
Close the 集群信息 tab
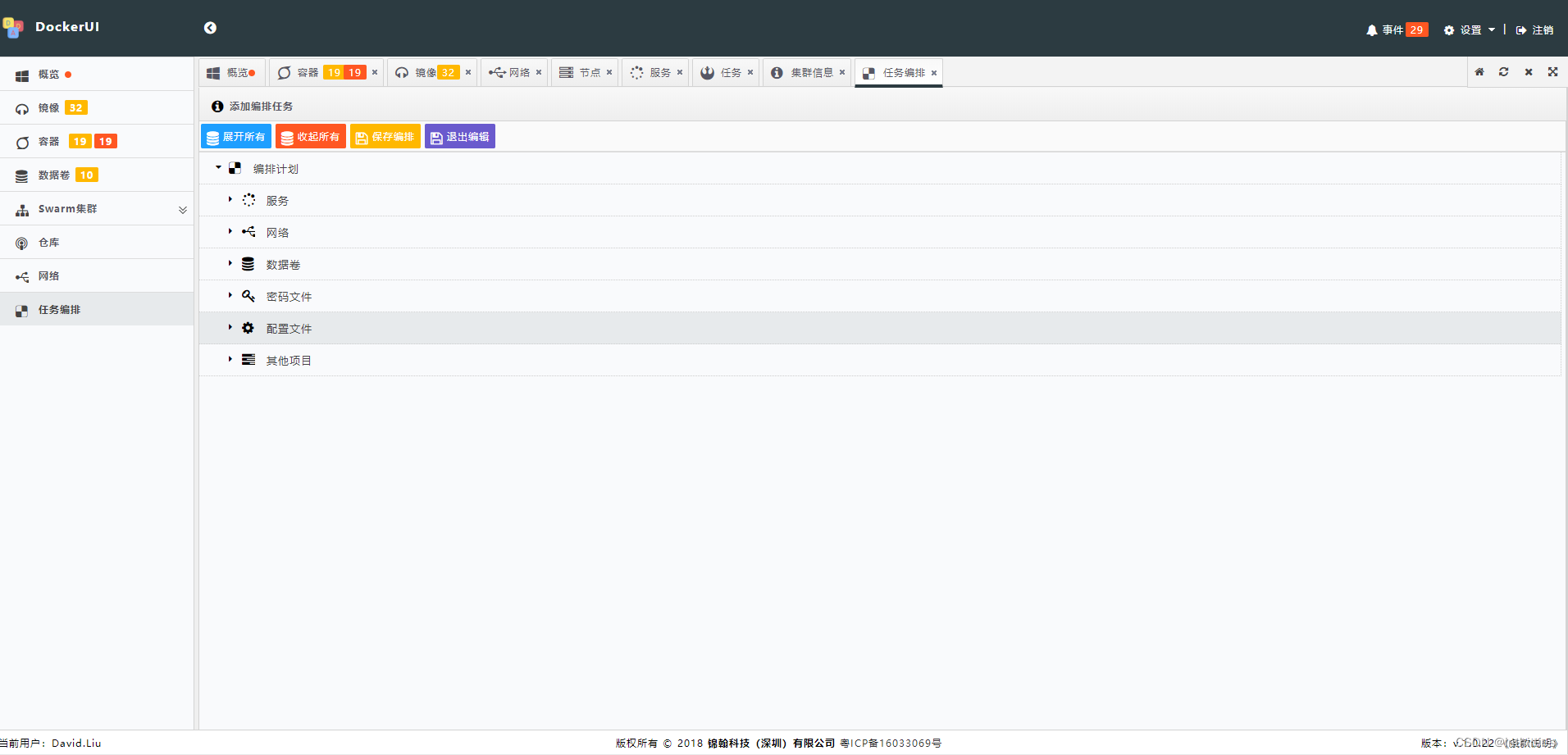click(x=842, y=72)
